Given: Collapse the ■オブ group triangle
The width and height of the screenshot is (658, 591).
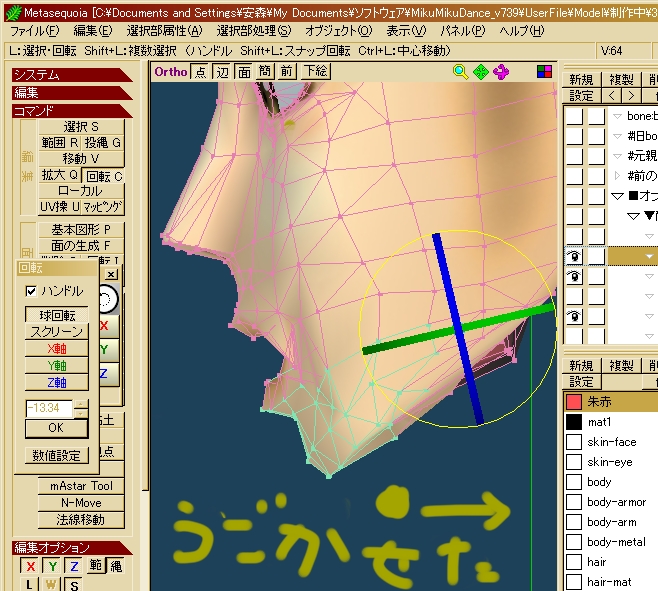Looking at the screenshot, I should pyautogui.click(x=617, y=196).
